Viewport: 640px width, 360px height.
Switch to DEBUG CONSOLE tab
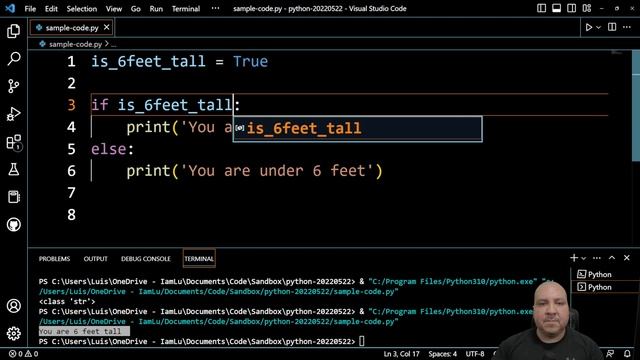pos(146,259)
